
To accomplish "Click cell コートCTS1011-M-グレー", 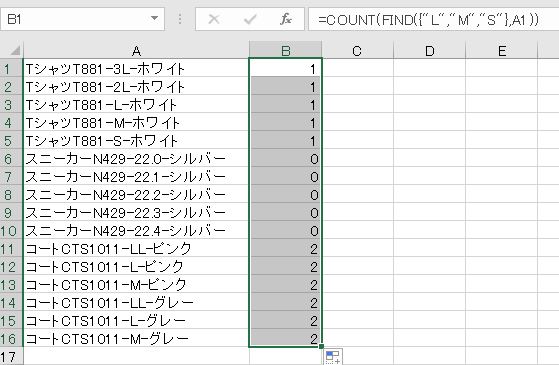I will pos(136,338).
